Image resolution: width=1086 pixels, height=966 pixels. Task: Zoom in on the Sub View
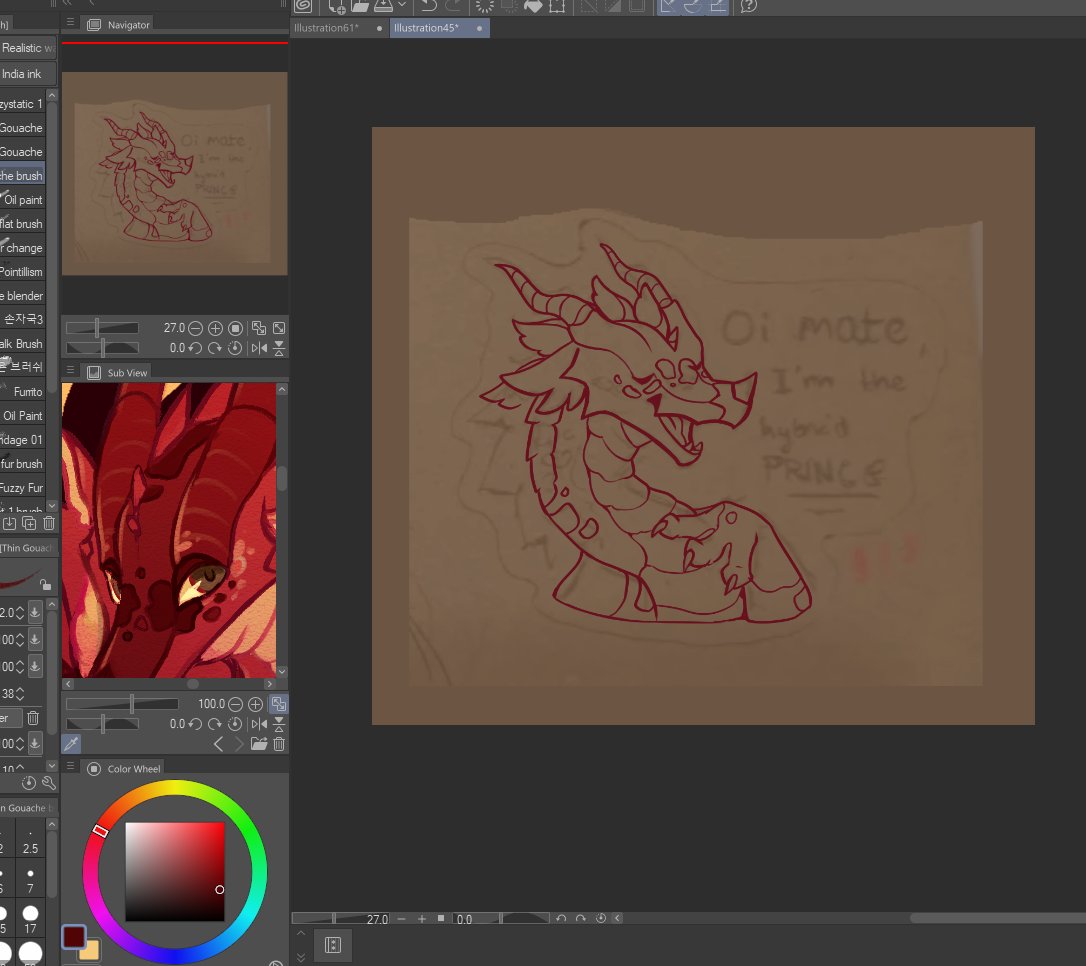(x=256, y=704)
